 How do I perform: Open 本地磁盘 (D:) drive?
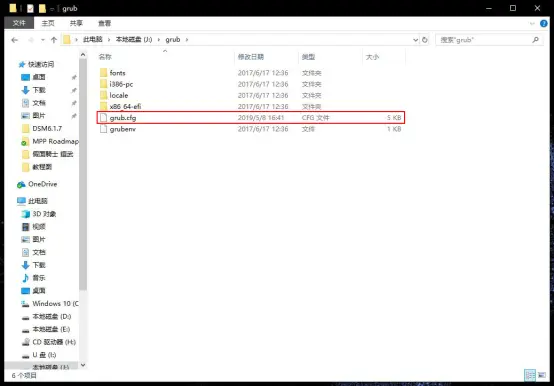tap(52, 316)
